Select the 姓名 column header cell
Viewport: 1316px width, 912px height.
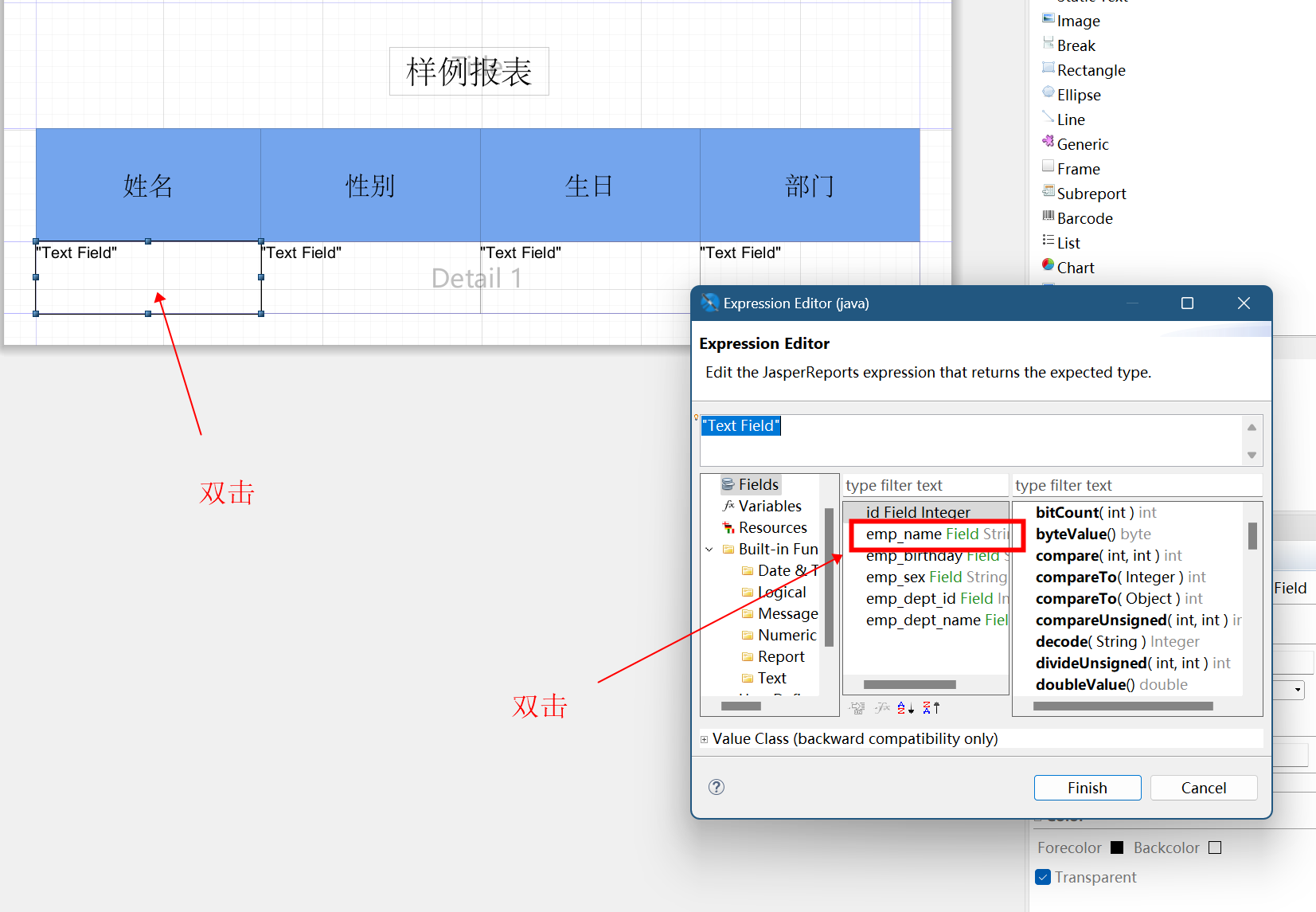click(x=148, y=186)
